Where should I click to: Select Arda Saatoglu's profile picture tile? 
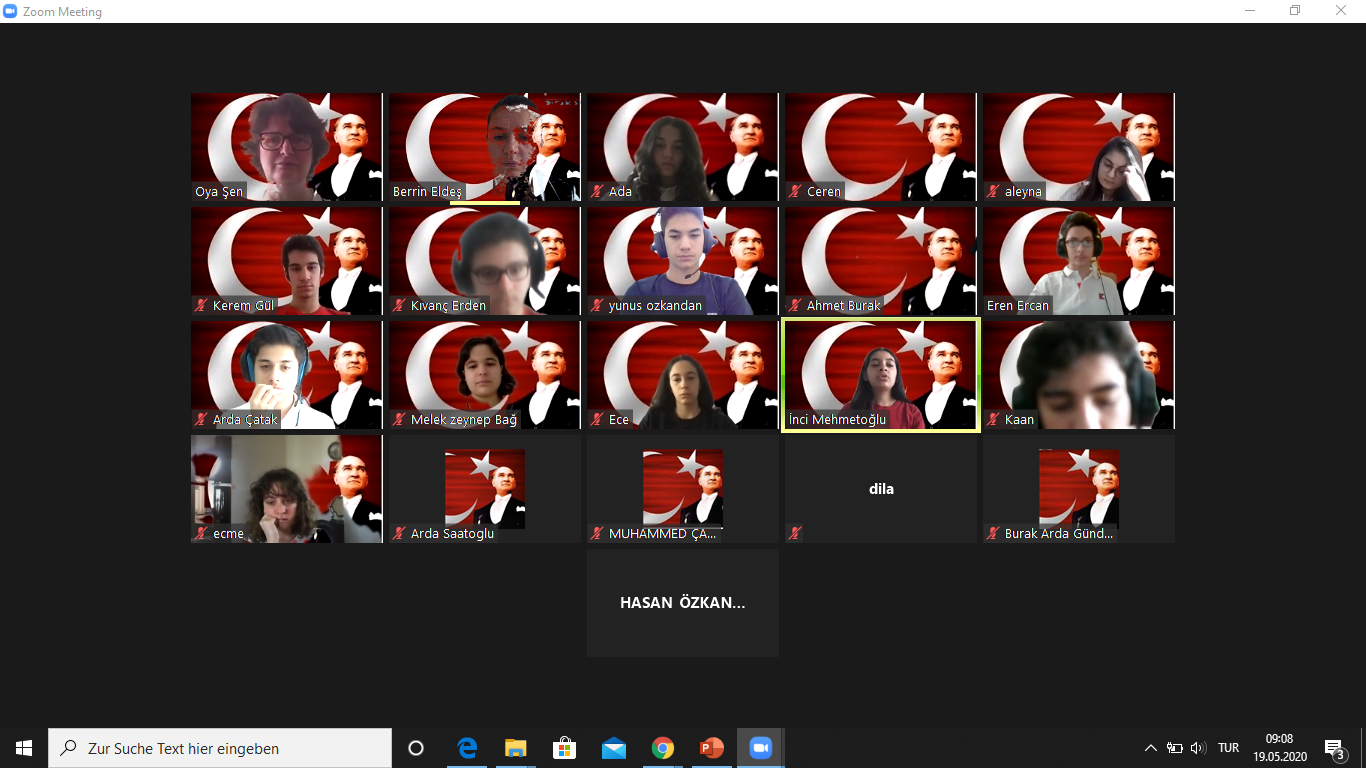click(485, 489)
